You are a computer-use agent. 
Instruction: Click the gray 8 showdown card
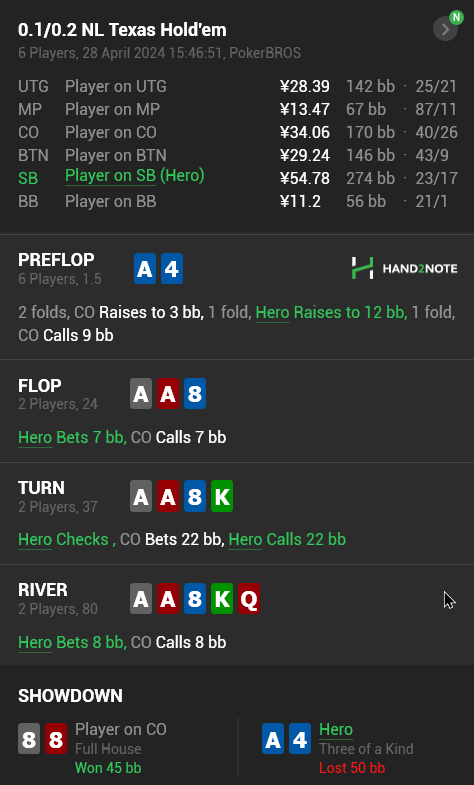point(29,738)
